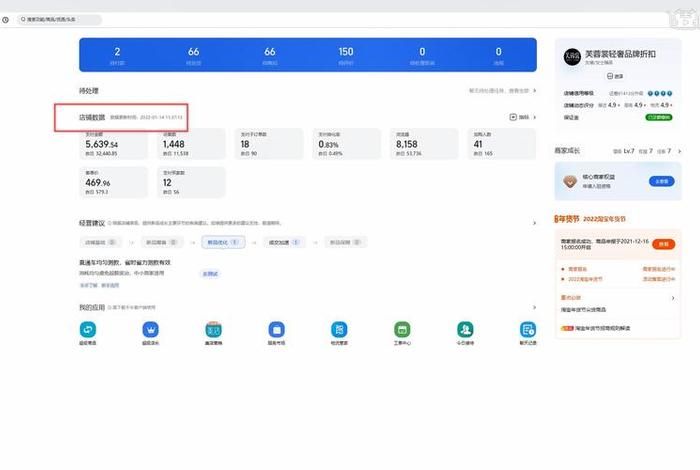Click the search magnifier icon in top bar

coord(23,20)
